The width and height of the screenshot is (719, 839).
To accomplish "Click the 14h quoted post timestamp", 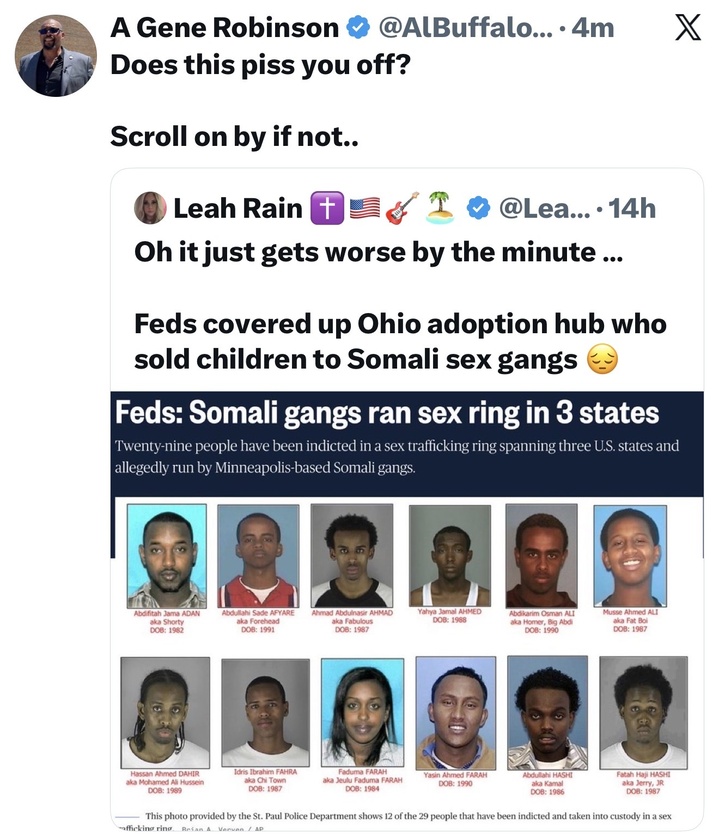I will [632, 207].
